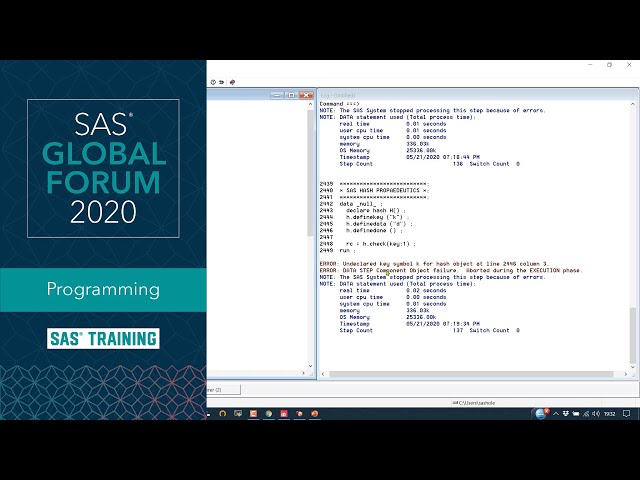
Task: Click log line 'rc = h.check(key:1)'
Action: (381, 244)
